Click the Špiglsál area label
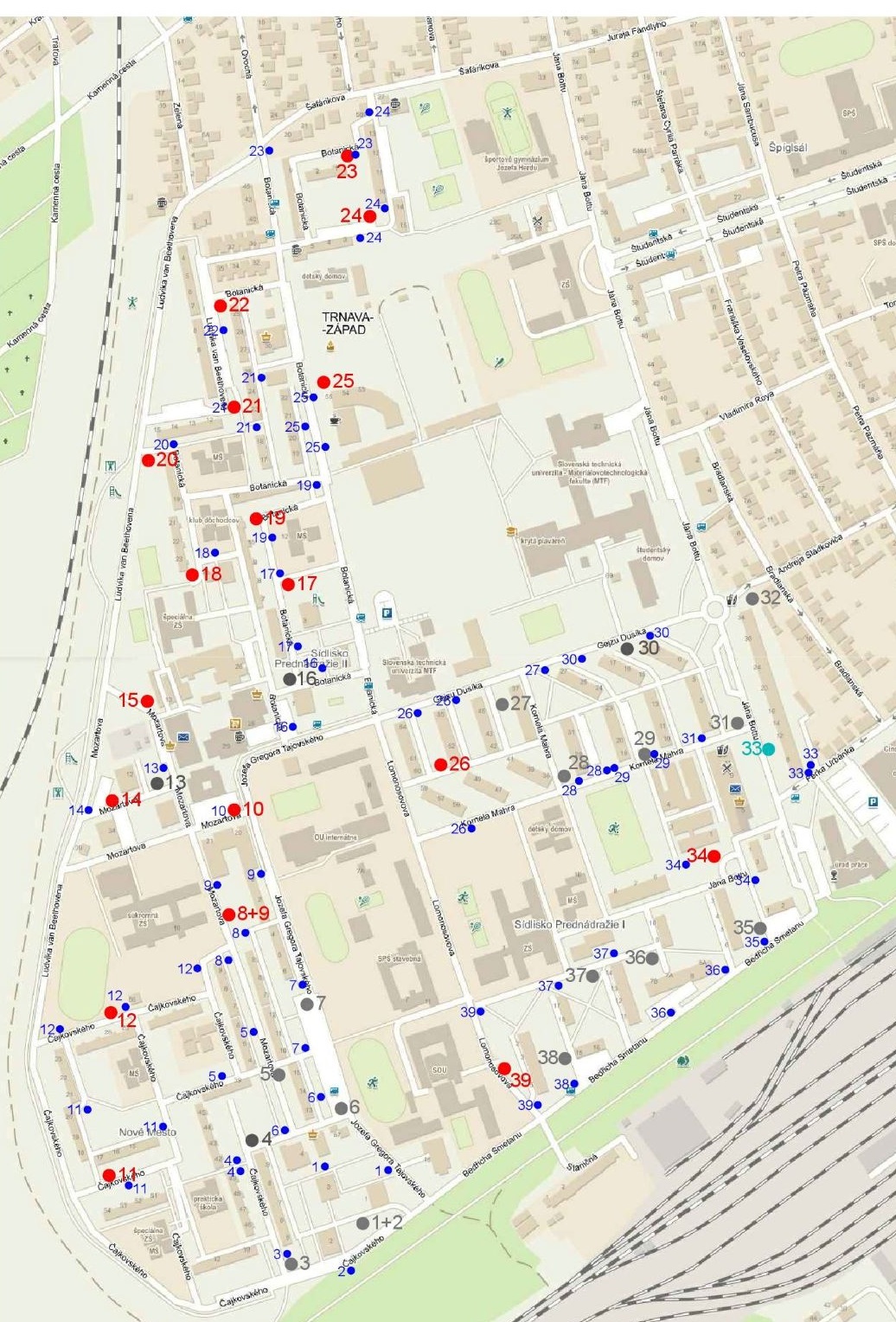This screenshot has width=896, height=1322. 788,147
